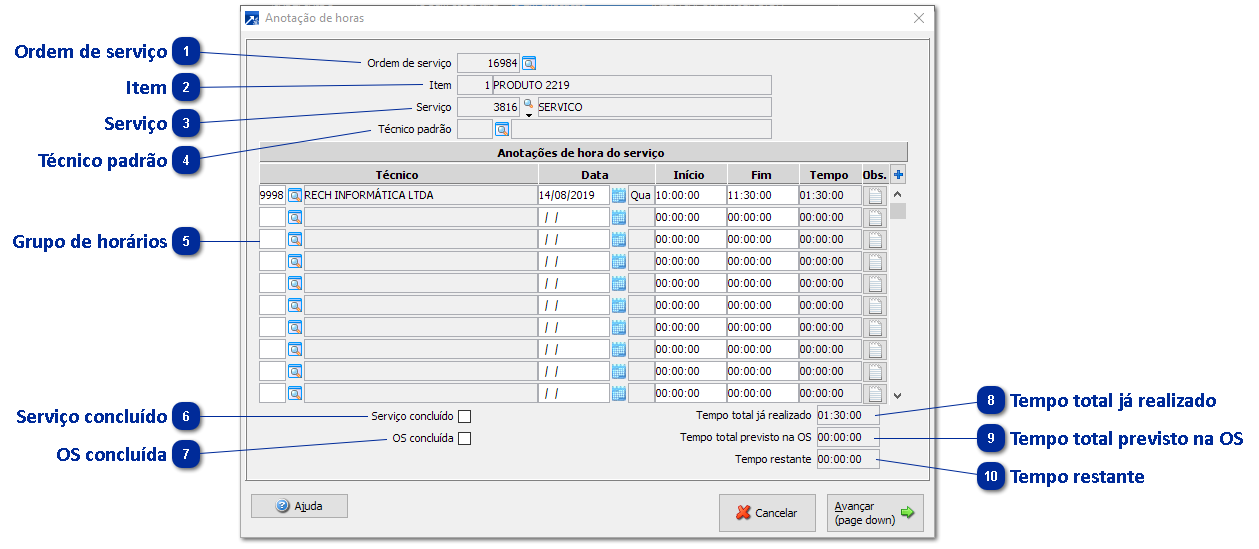This screenshot has width=1259, height=549.
Task: Click the search icon beside Ordem de serviço
Action: (x=529, y=63)
